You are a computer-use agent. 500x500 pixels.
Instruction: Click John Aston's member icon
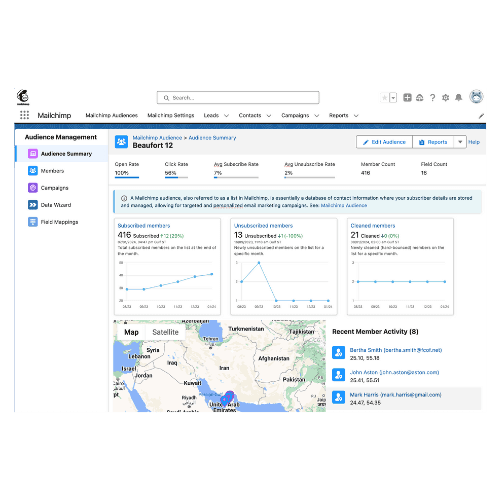[x=338, y=375]
